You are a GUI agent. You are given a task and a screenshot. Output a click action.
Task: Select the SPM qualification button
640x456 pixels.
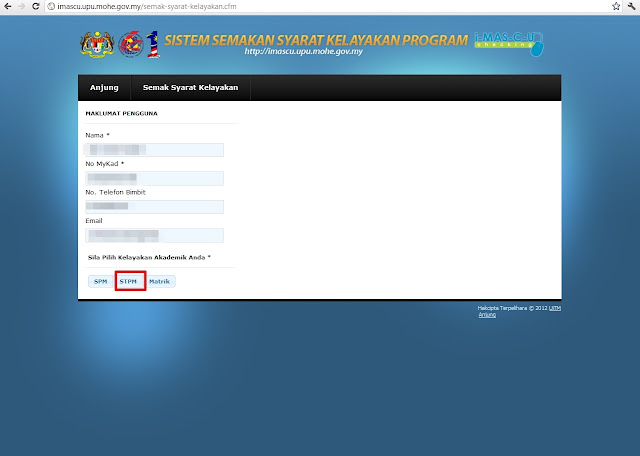pos(100,281)
